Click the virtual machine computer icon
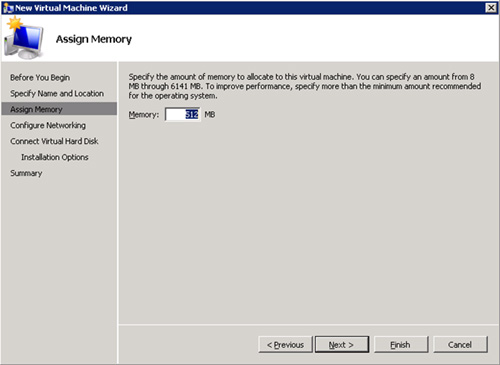500x365 pixels. coord(24,38)
